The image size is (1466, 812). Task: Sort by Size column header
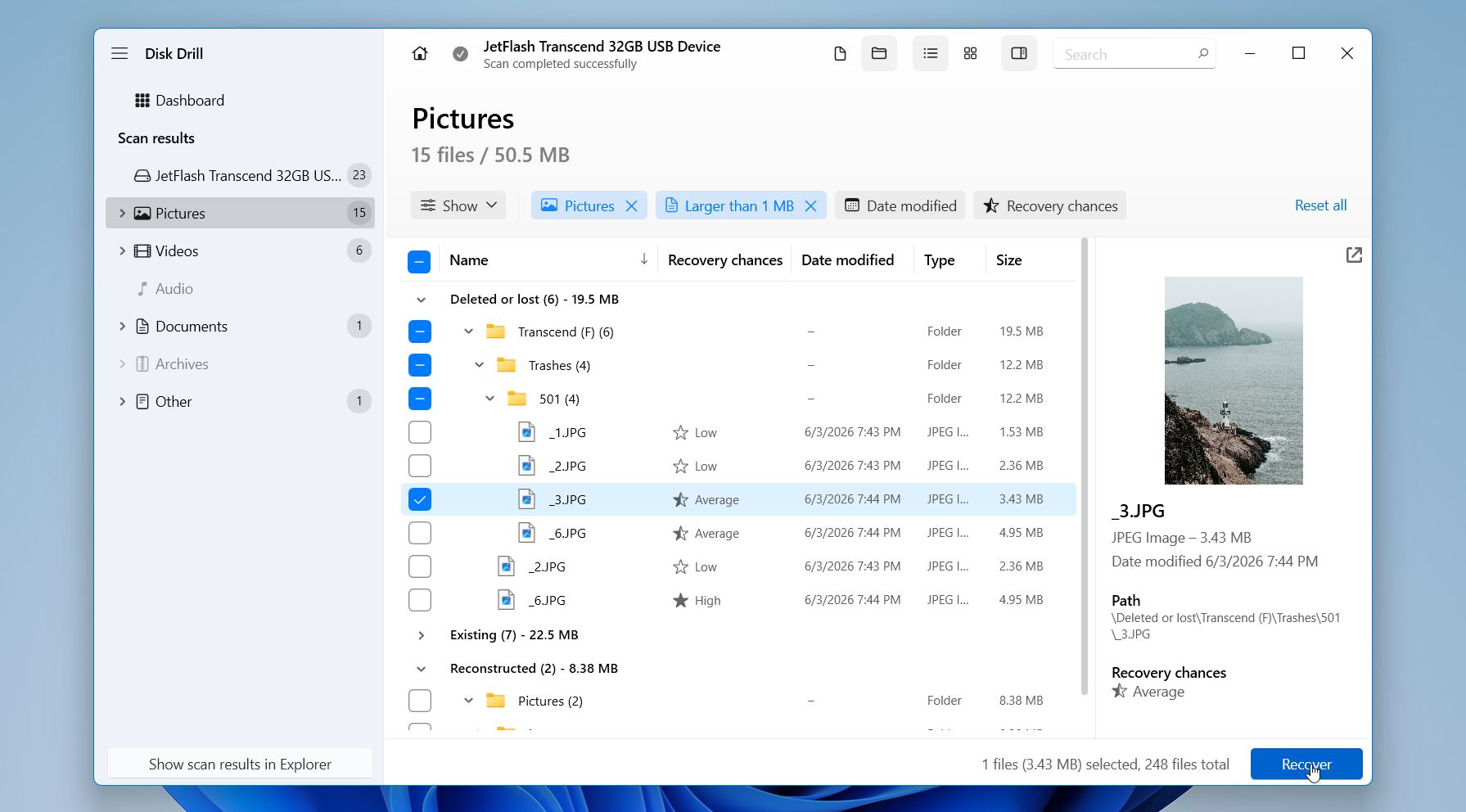pyautogui.click(x=1008, y=259)
